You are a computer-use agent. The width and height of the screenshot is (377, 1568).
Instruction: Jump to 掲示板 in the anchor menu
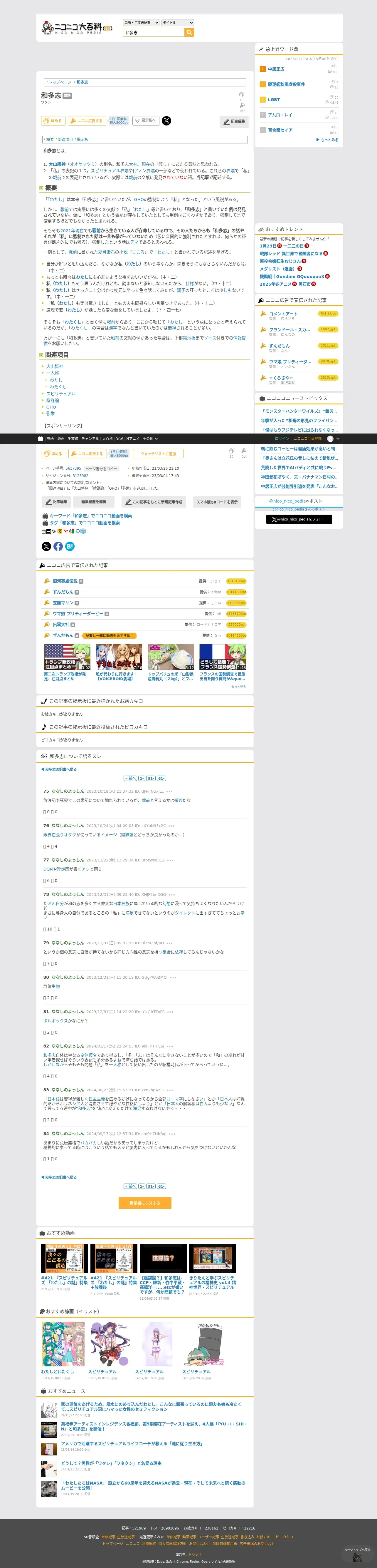(x=82, y=139)
